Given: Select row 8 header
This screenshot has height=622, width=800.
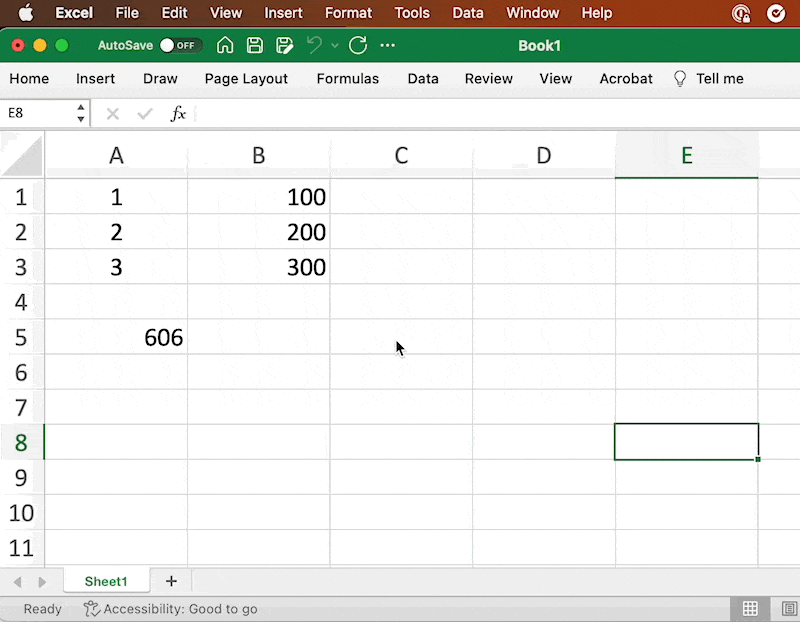Looking at the screenshot, I should (x=21, y=442).
